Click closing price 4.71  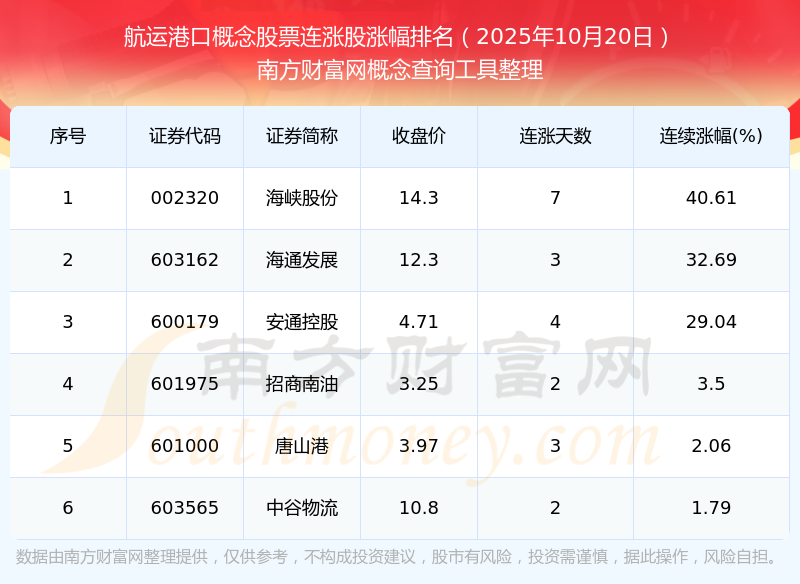tap(419, 322)
